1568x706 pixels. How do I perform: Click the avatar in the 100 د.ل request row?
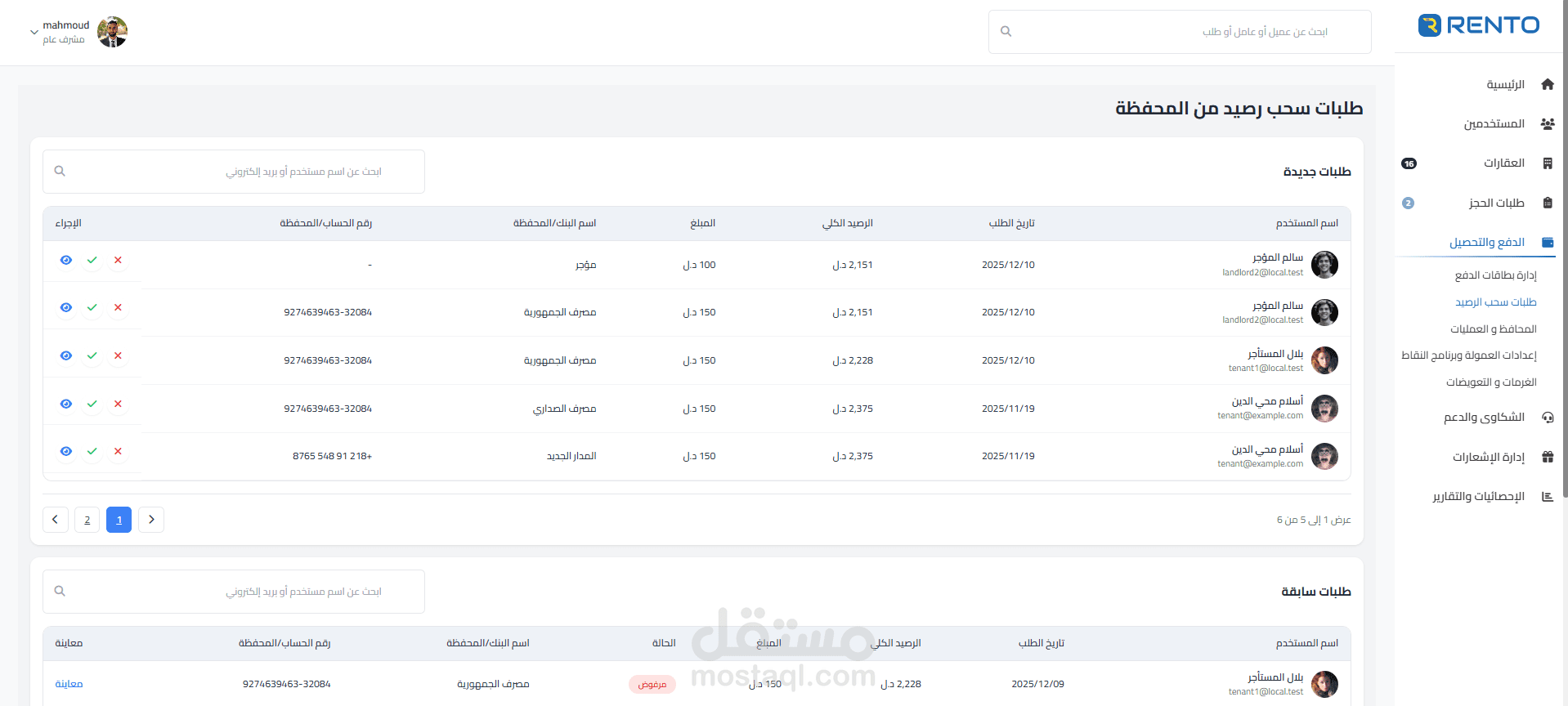(x=1324, y=265)
